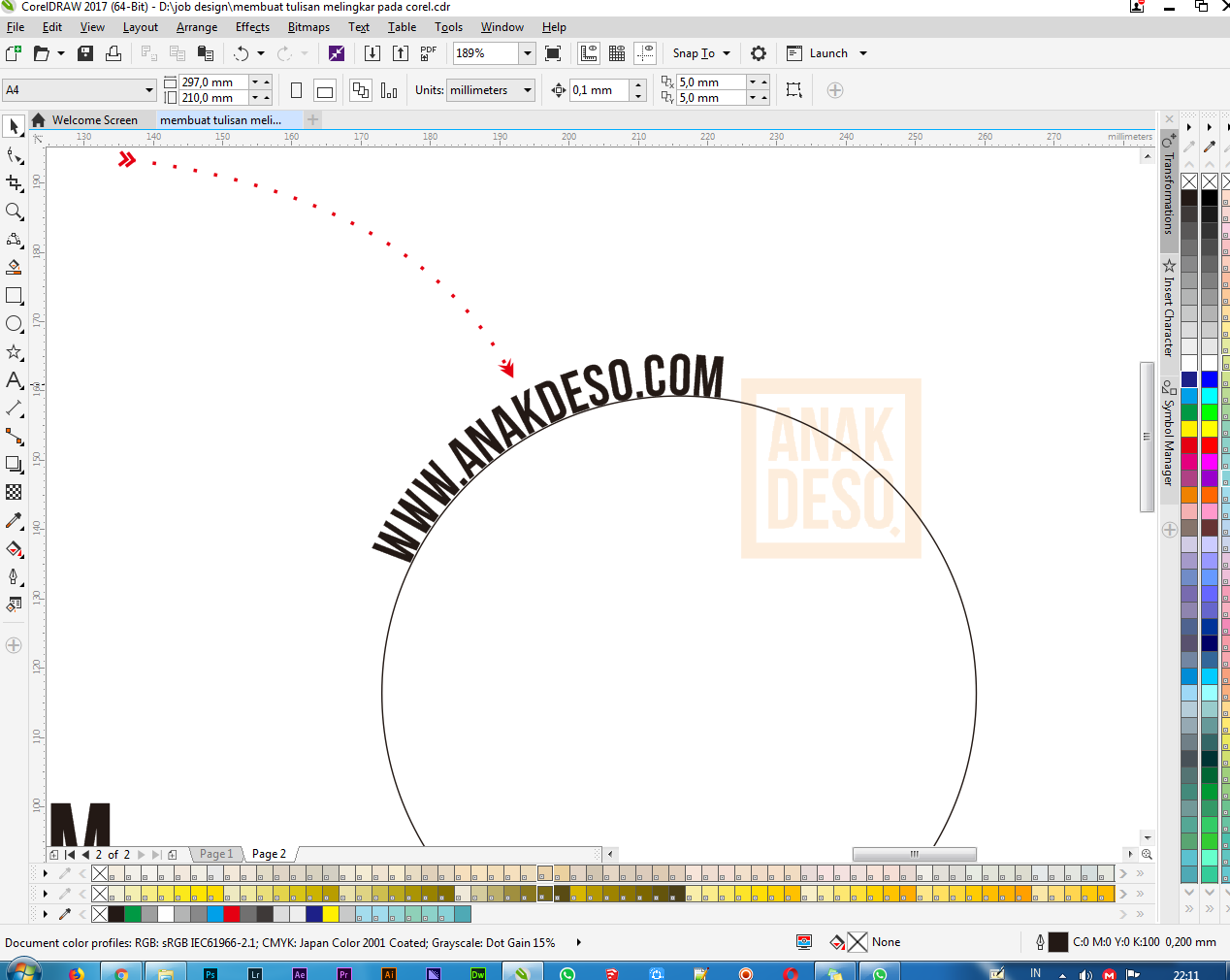This screenshot has height=980, width=1230.
Task: Toggle Current page layout button
Action: pyautogui.click(x=389, y=90)
